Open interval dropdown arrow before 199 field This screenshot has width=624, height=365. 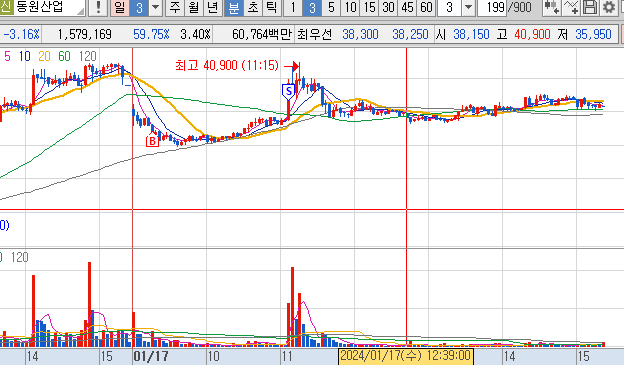469,7
